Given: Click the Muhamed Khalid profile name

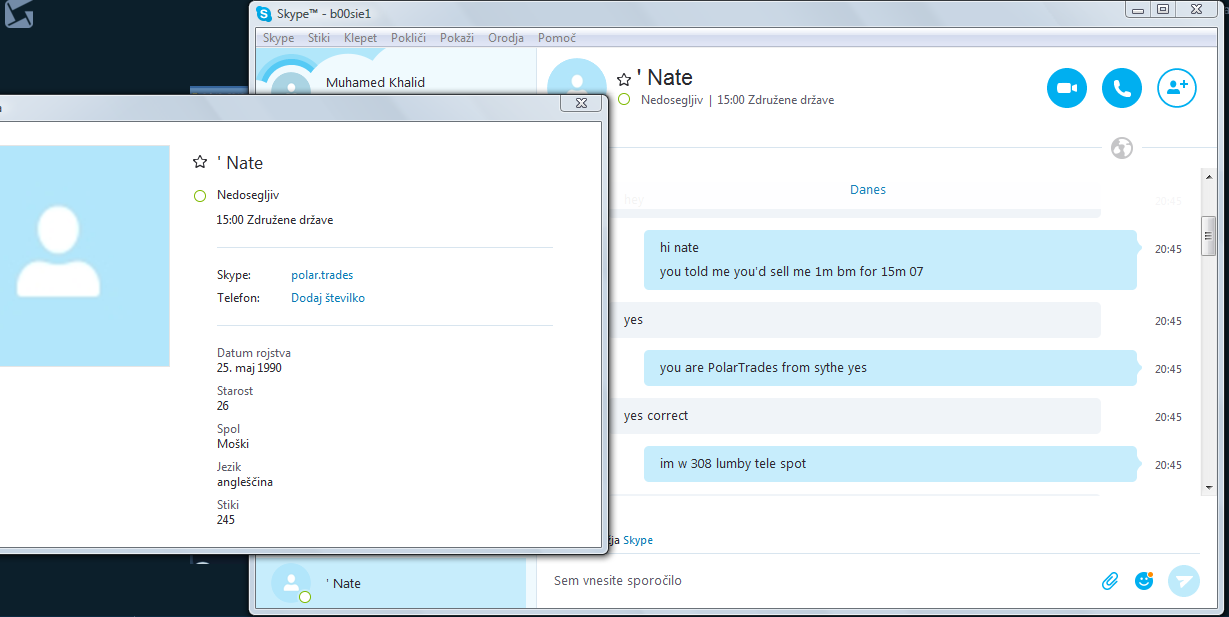Looking at the screenshot, I should pos(376,82).
